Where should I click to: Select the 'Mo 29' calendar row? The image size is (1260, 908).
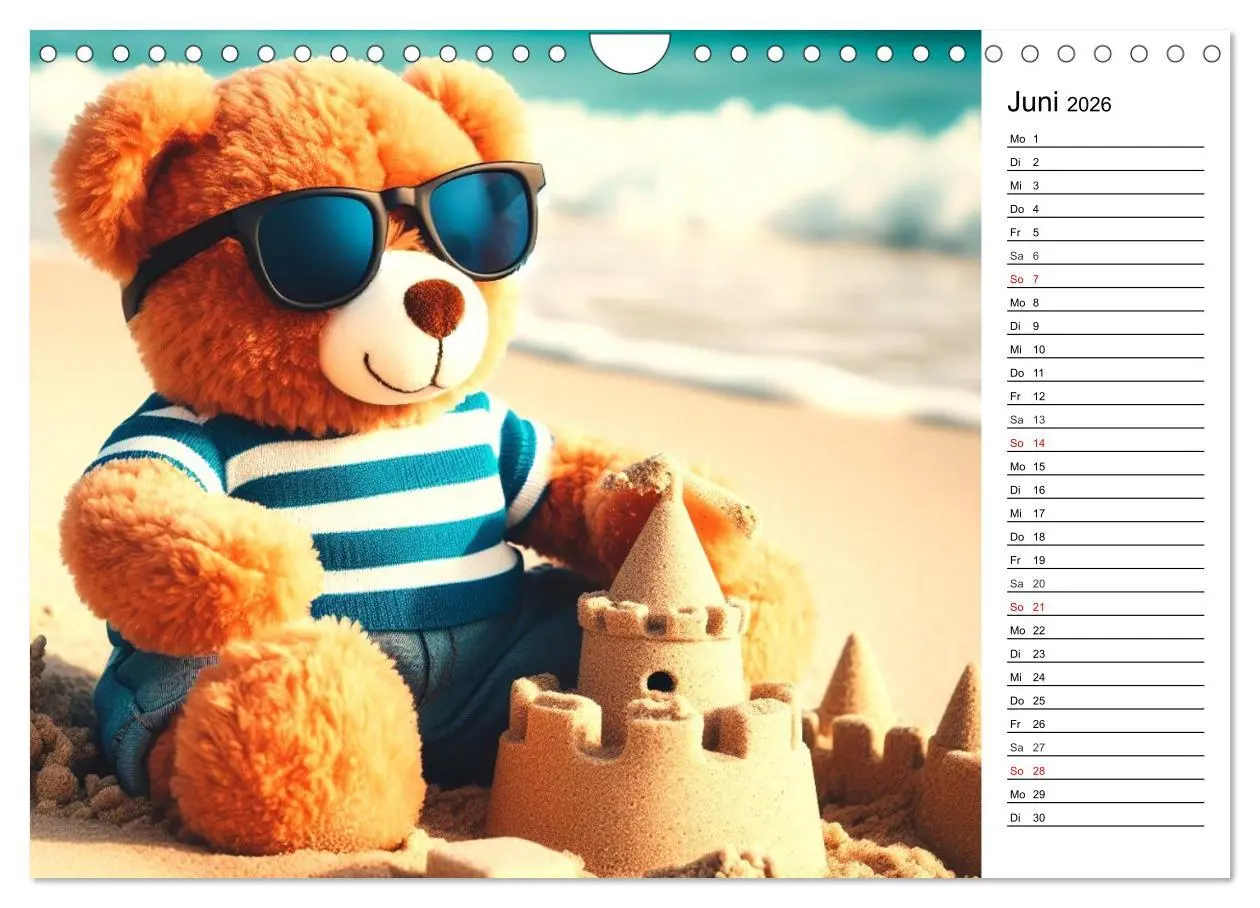1105,794
